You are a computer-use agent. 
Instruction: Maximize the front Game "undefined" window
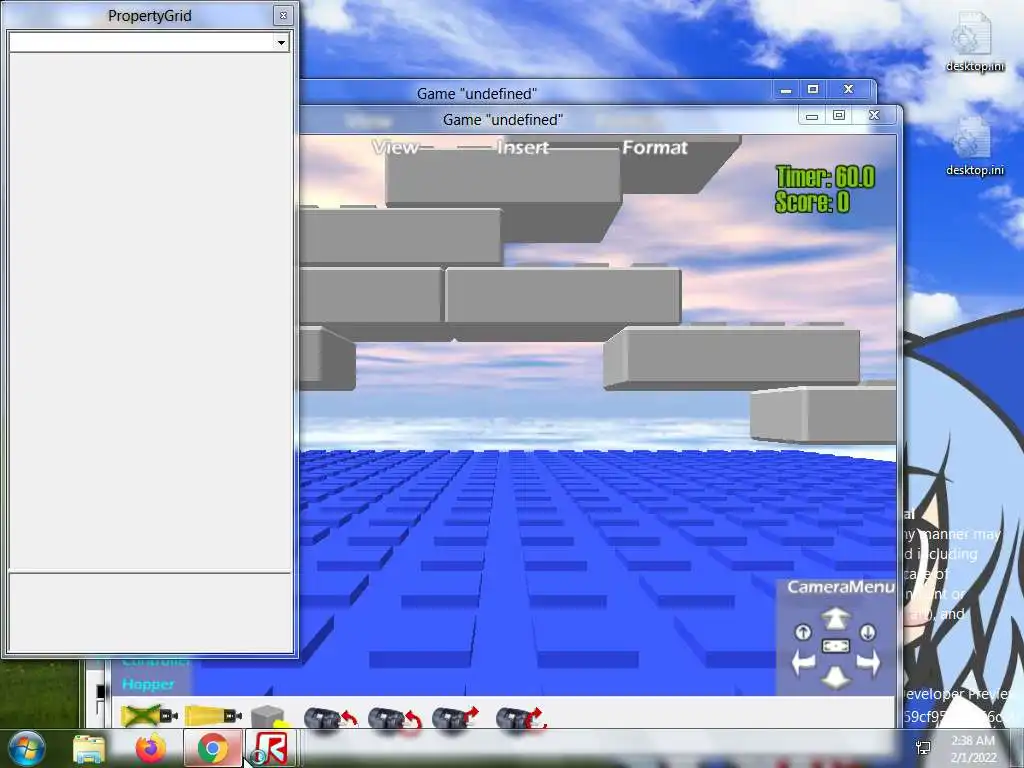[839, 116]
